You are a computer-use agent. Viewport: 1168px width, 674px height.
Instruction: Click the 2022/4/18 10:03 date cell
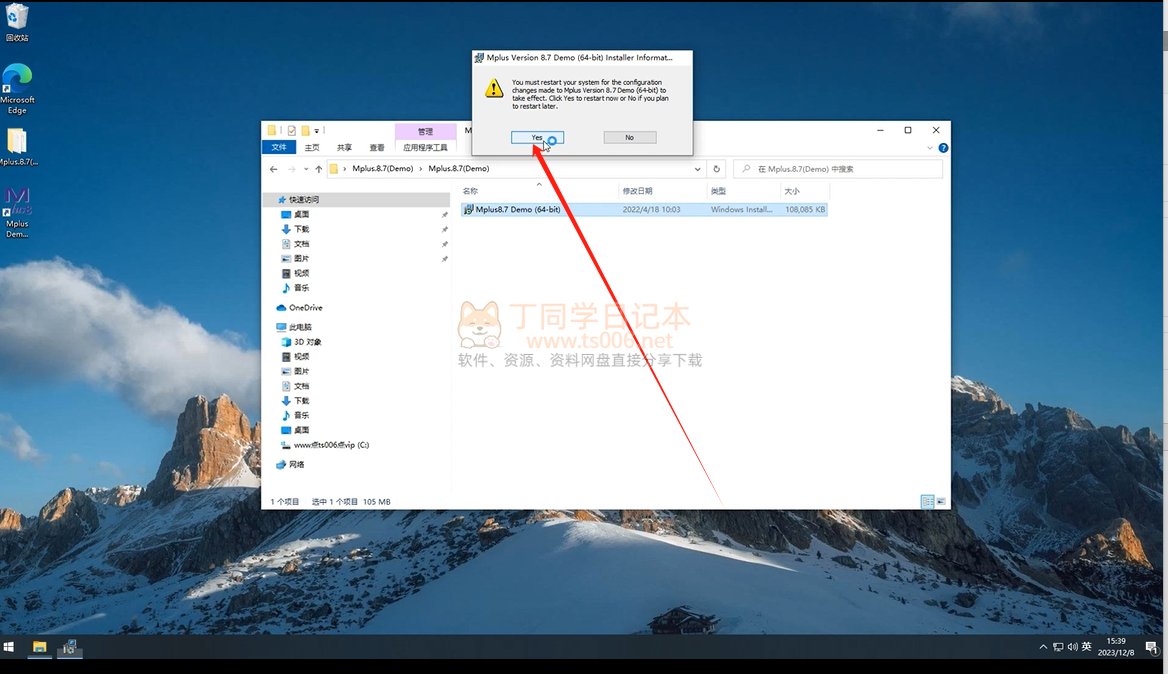651,210
